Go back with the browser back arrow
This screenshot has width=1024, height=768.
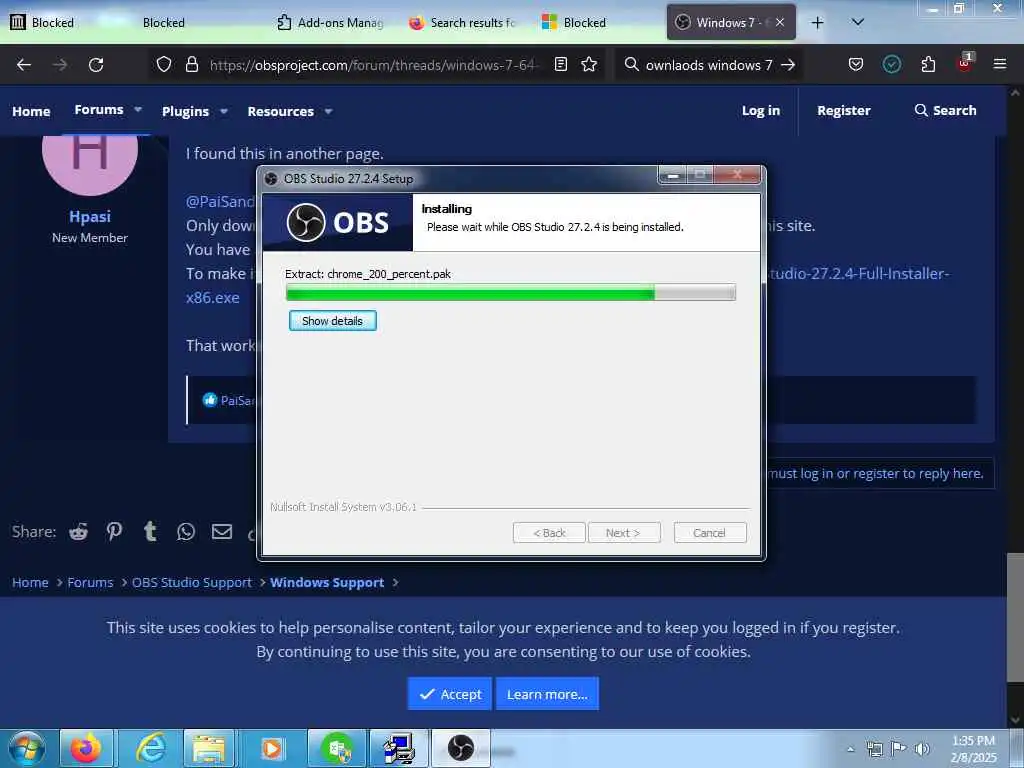tap(24, 65)
